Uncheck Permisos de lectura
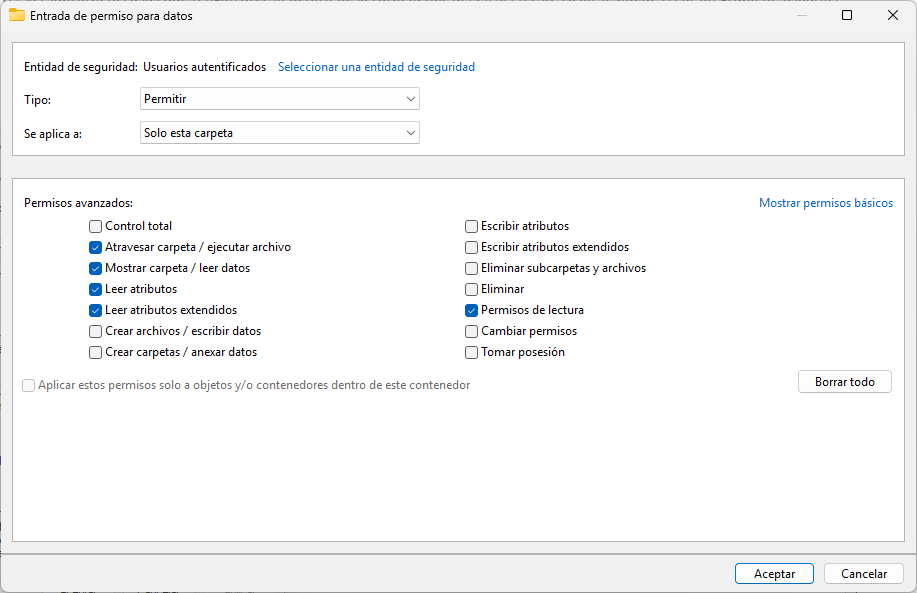The width and height of the screenshot is (917, 593). point(470,310)
